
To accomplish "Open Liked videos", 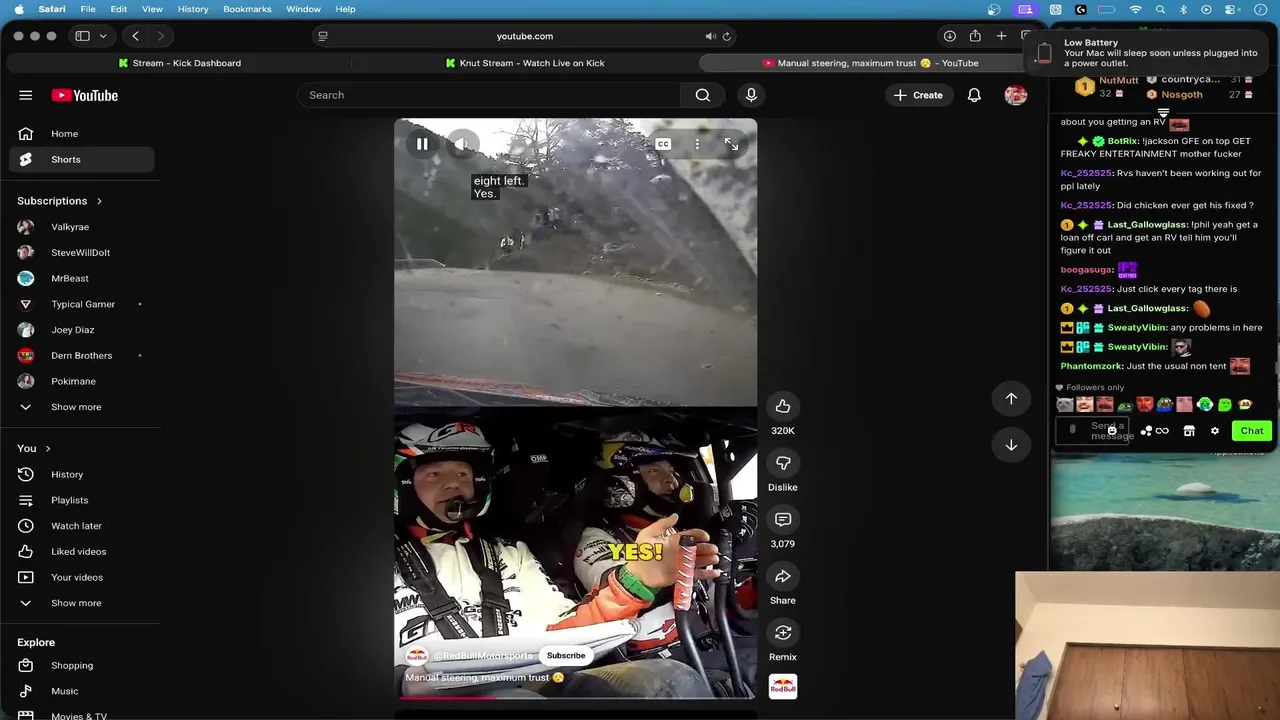I will pos(81,552).
